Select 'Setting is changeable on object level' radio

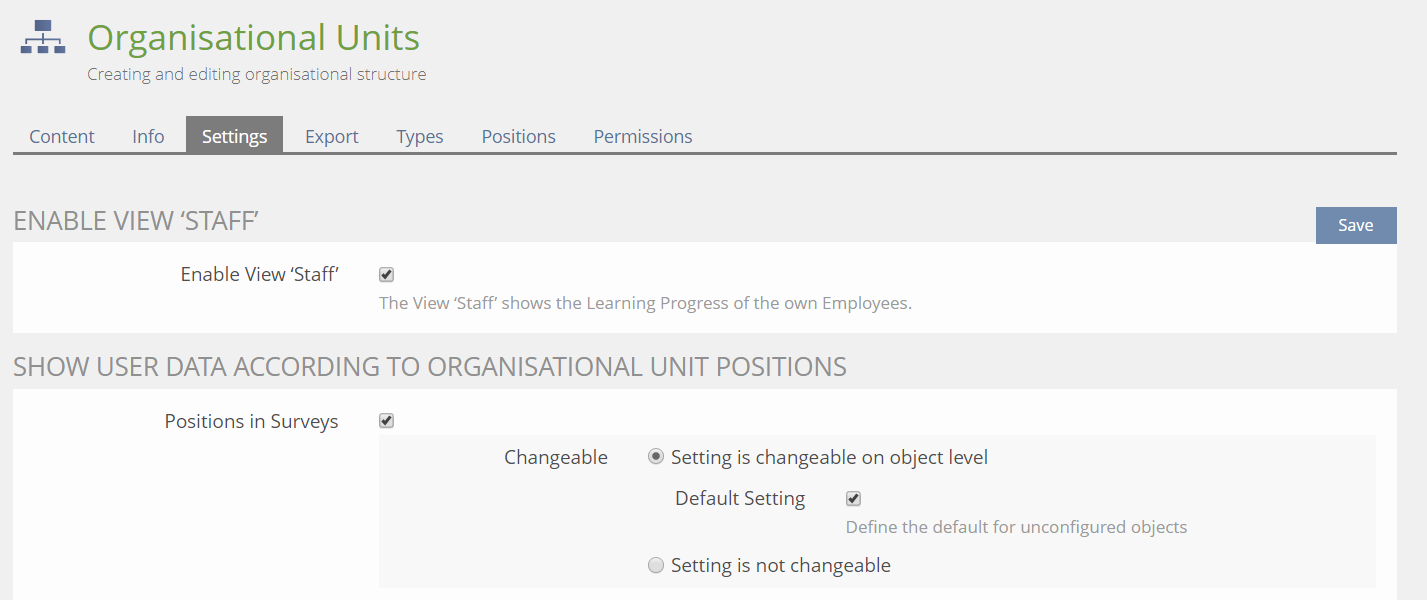[656, 457]
